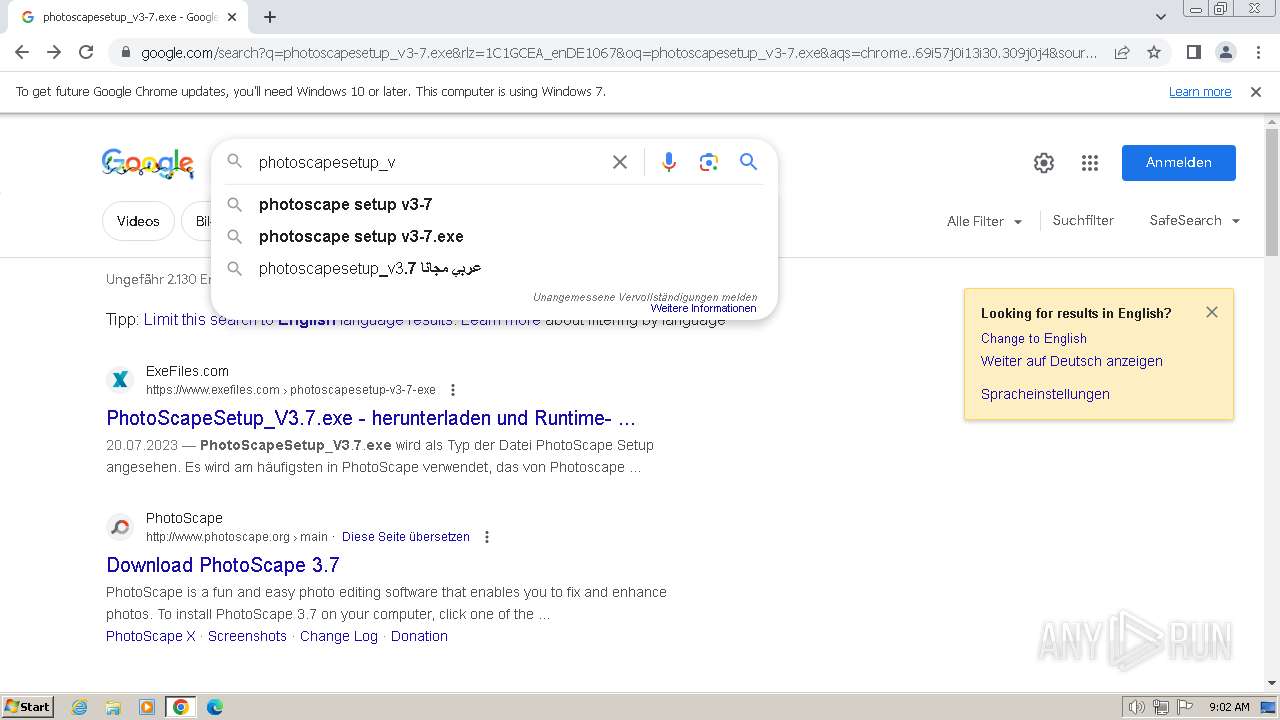Image resolution: width=1280 pixels, height=720 pixels.
Task: Expand the SafeSearch dropdown
Action: (x=1194, y=221)
